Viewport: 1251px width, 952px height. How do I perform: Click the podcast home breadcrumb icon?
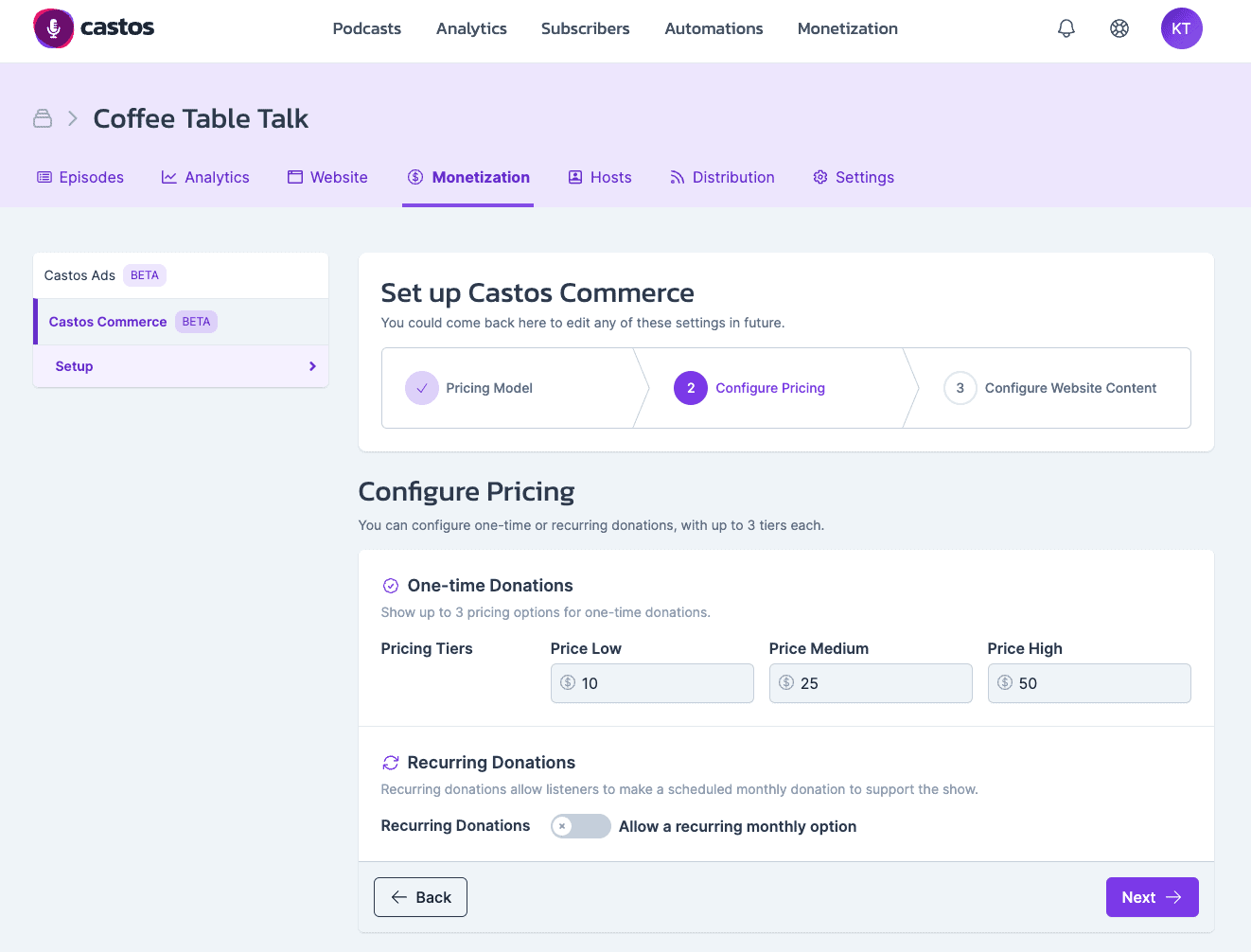pyautogui.click(x=43, y=118)
